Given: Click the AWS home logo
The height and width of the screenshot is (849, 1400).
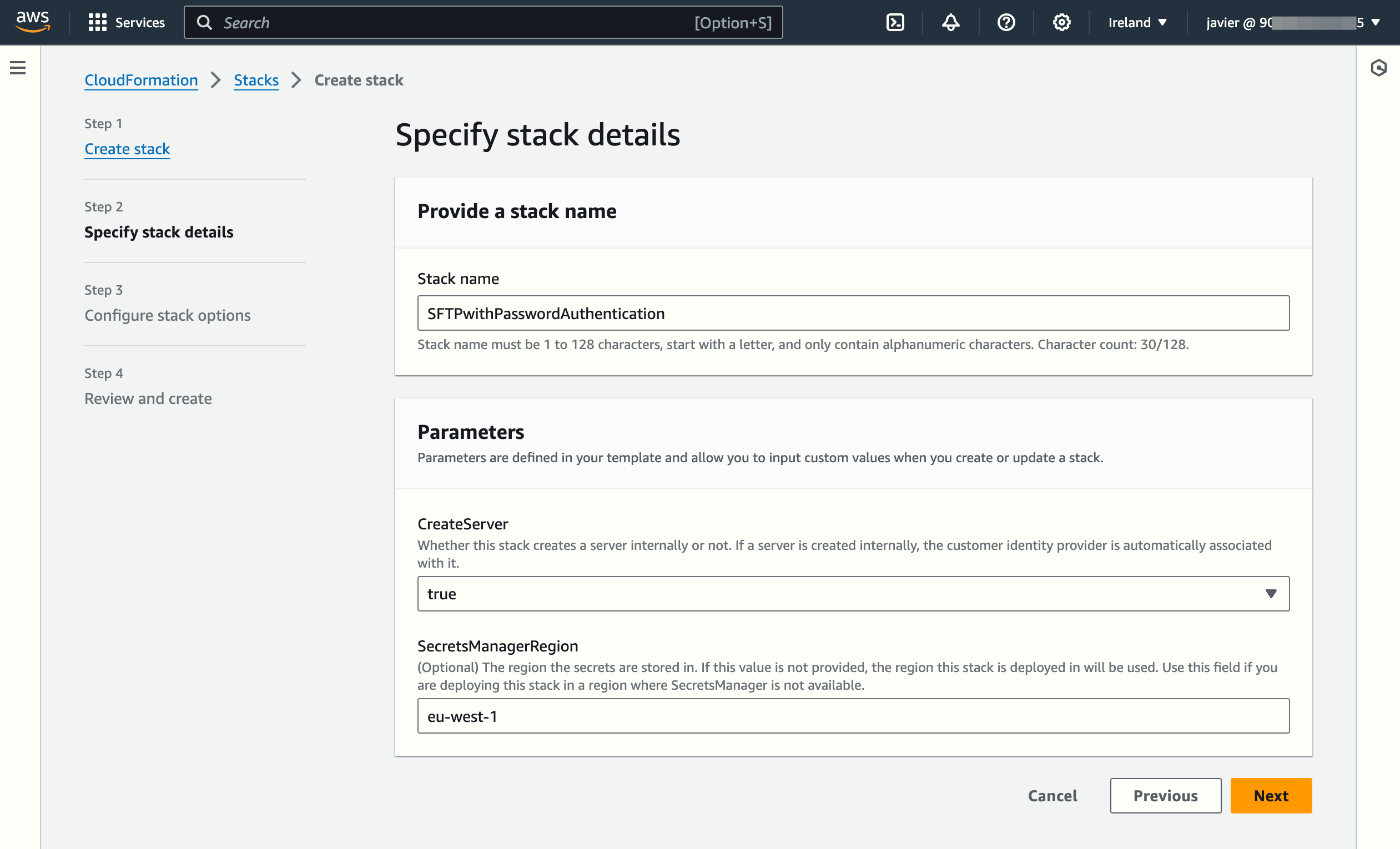Looking at the screenshot, I should click(32, 21).
